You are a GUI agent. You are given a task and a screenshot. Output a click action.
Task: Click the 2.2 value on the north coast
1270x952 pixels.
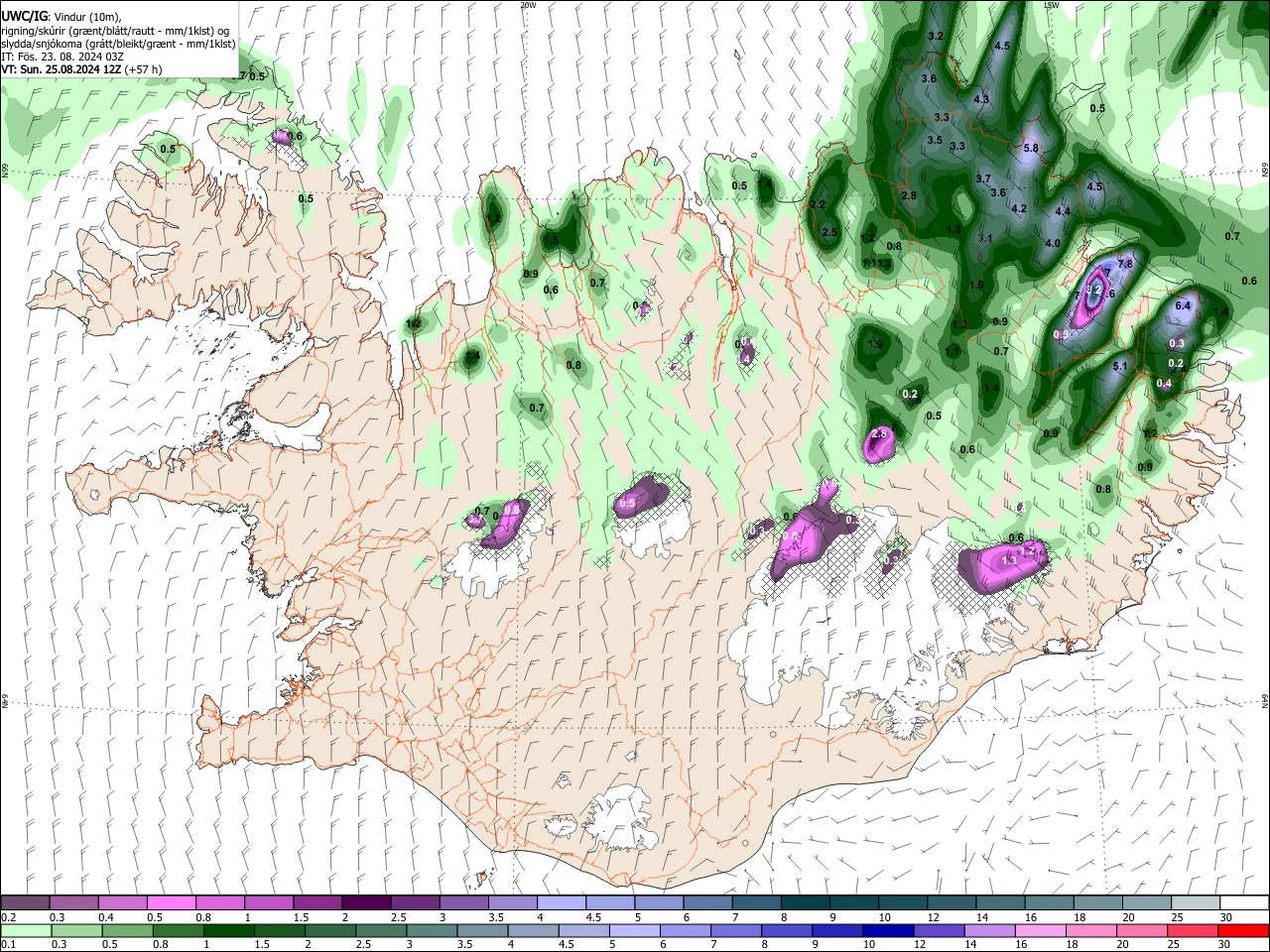click(x=818, y=204)
